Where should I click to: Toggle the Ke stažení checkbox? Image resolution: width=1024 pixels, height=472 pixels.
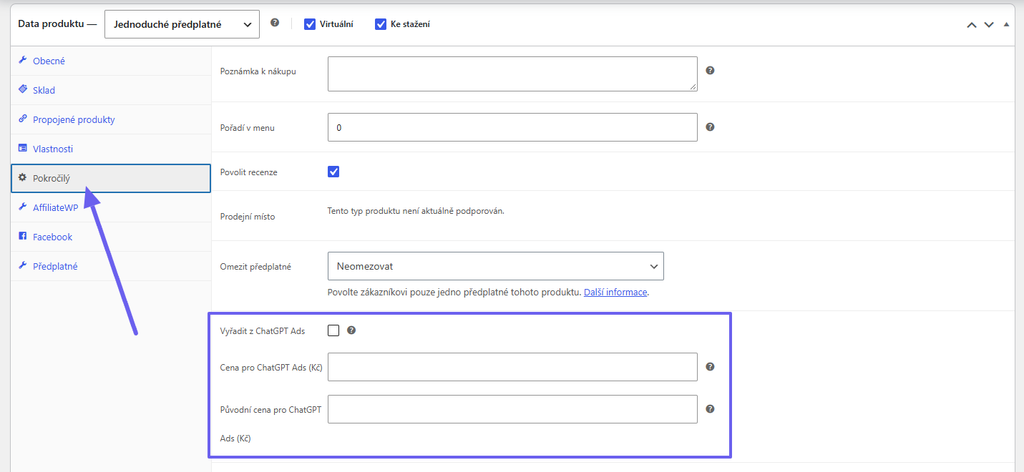tap(381, 24)
